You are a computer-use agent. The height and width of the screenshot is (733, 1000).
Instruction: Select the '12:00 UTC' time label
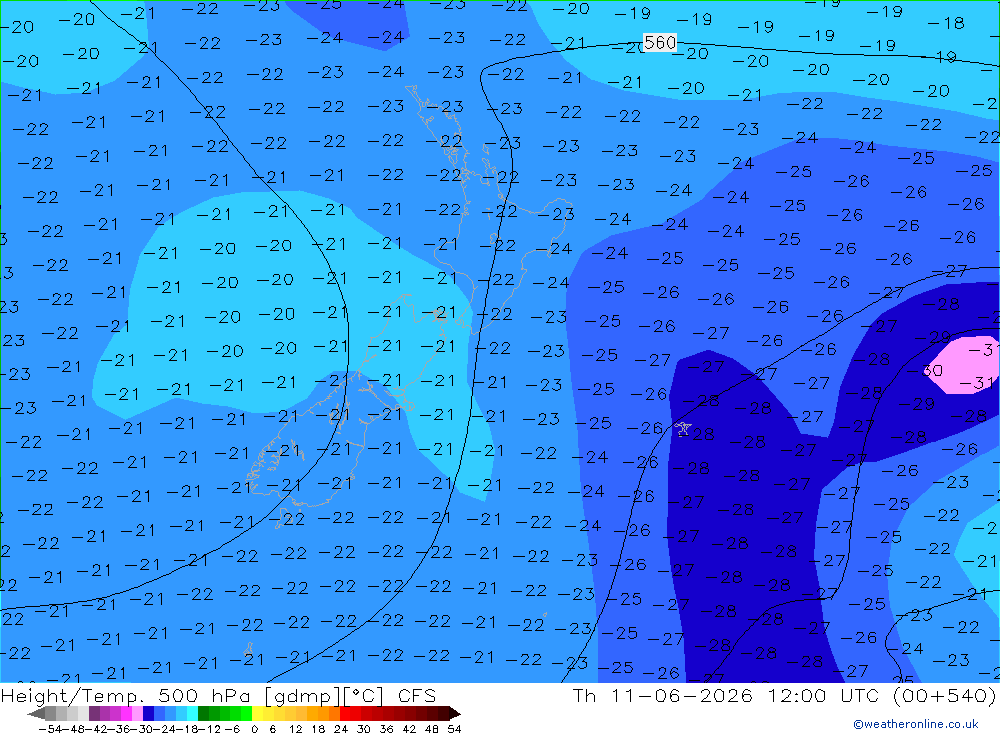click(825, 695)
